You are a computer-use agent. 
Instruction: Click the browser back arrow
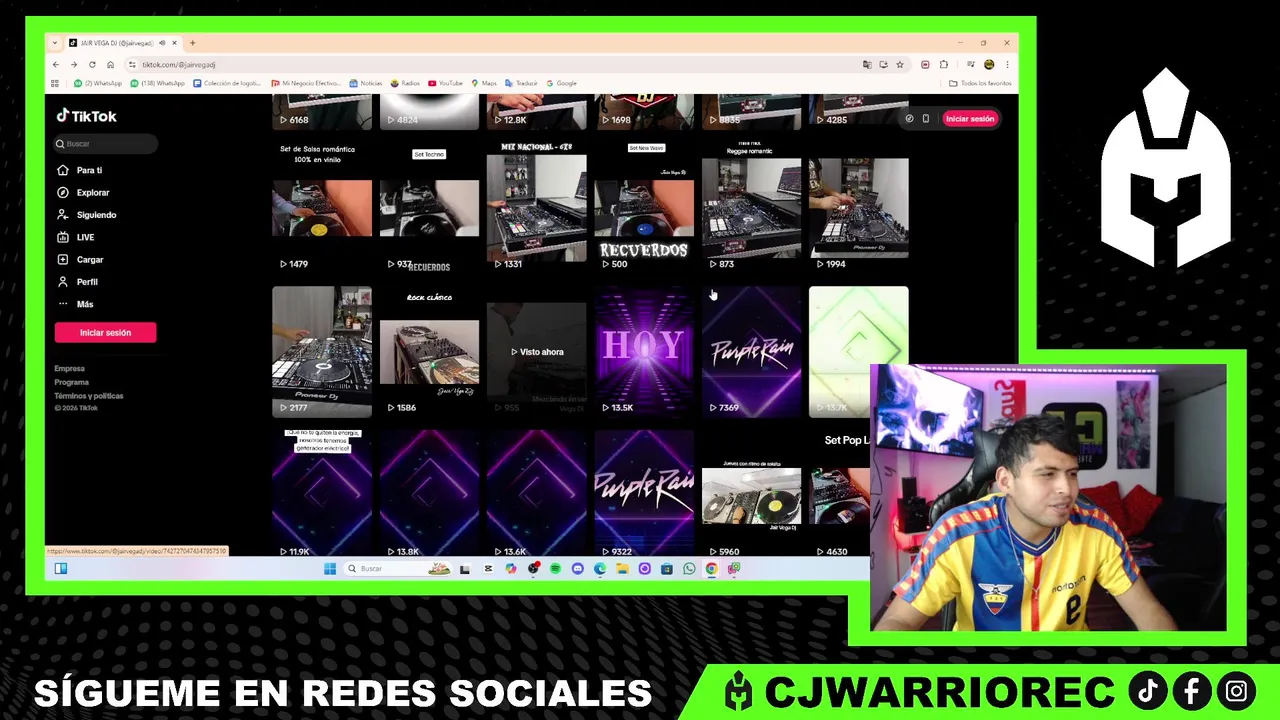pos(56,64)
